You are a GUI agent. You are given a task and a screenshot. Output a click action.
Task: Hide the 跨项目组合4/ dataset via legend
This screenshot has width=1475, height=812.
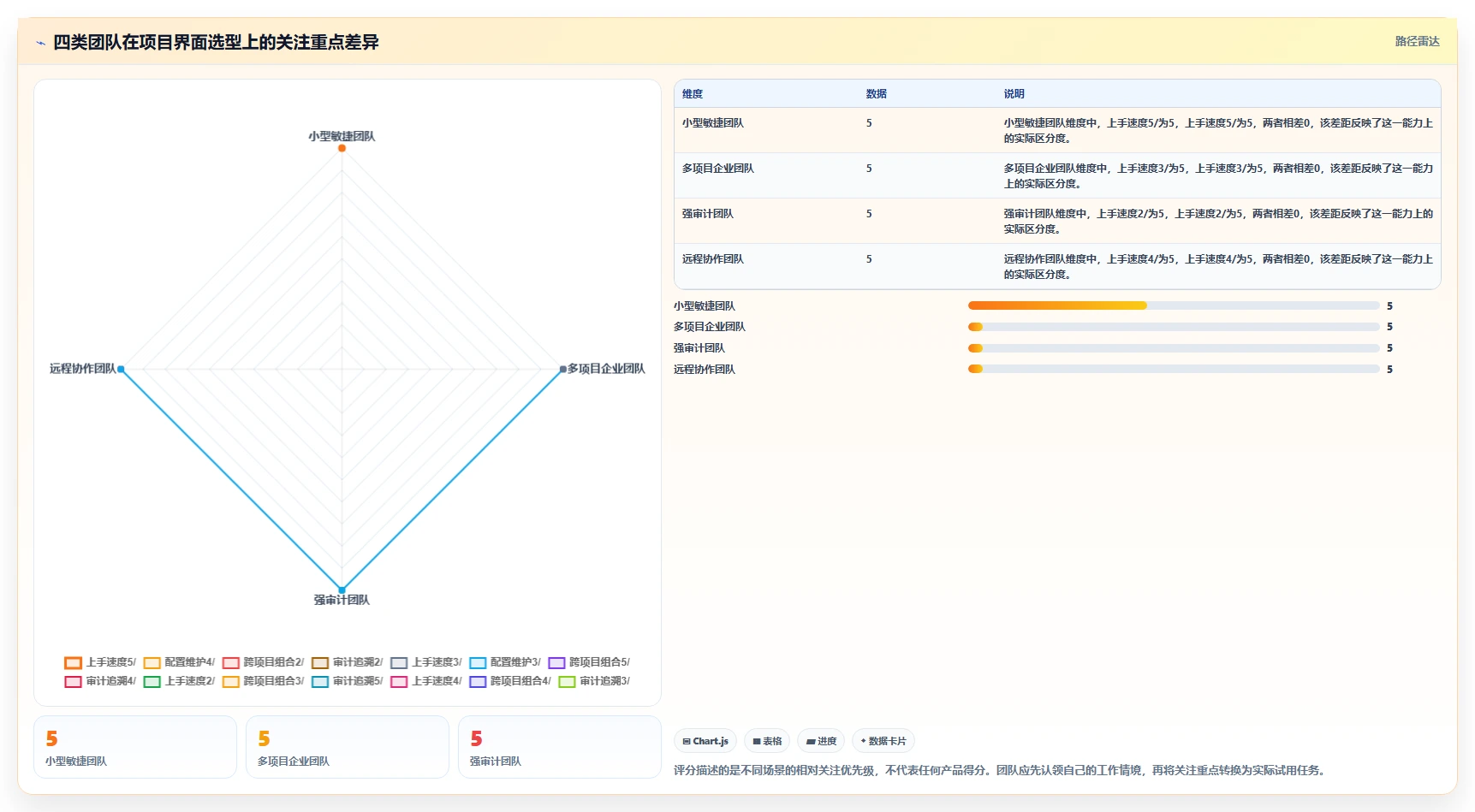[x=510, y=681]
